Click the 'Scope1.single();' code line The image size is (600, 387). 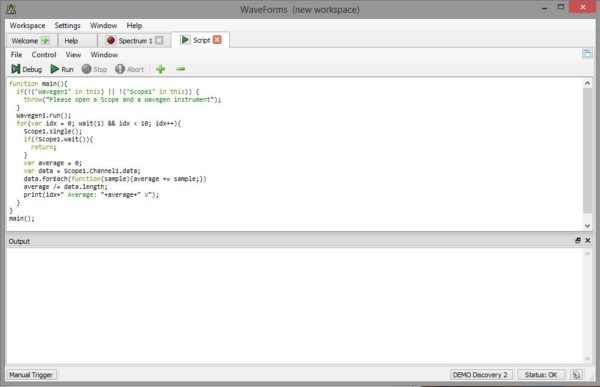click(53, 131)
